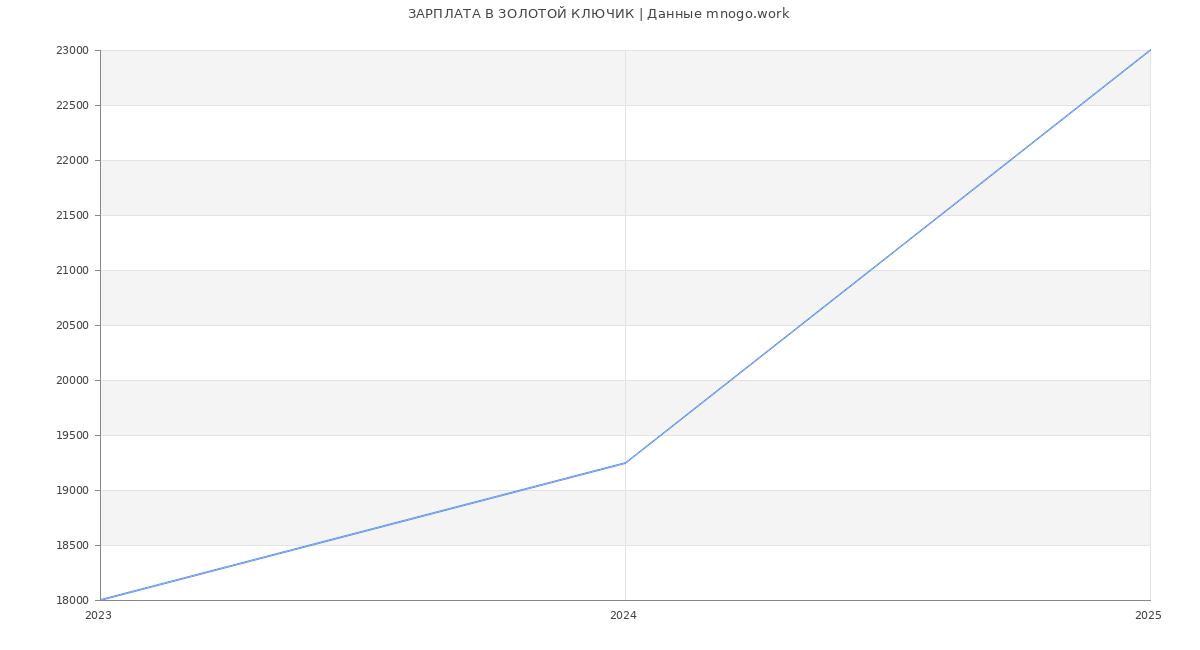Screen dimensions: 1200x650
Task: Click the 2025 x-axis label
Action: pos(1148,616)
